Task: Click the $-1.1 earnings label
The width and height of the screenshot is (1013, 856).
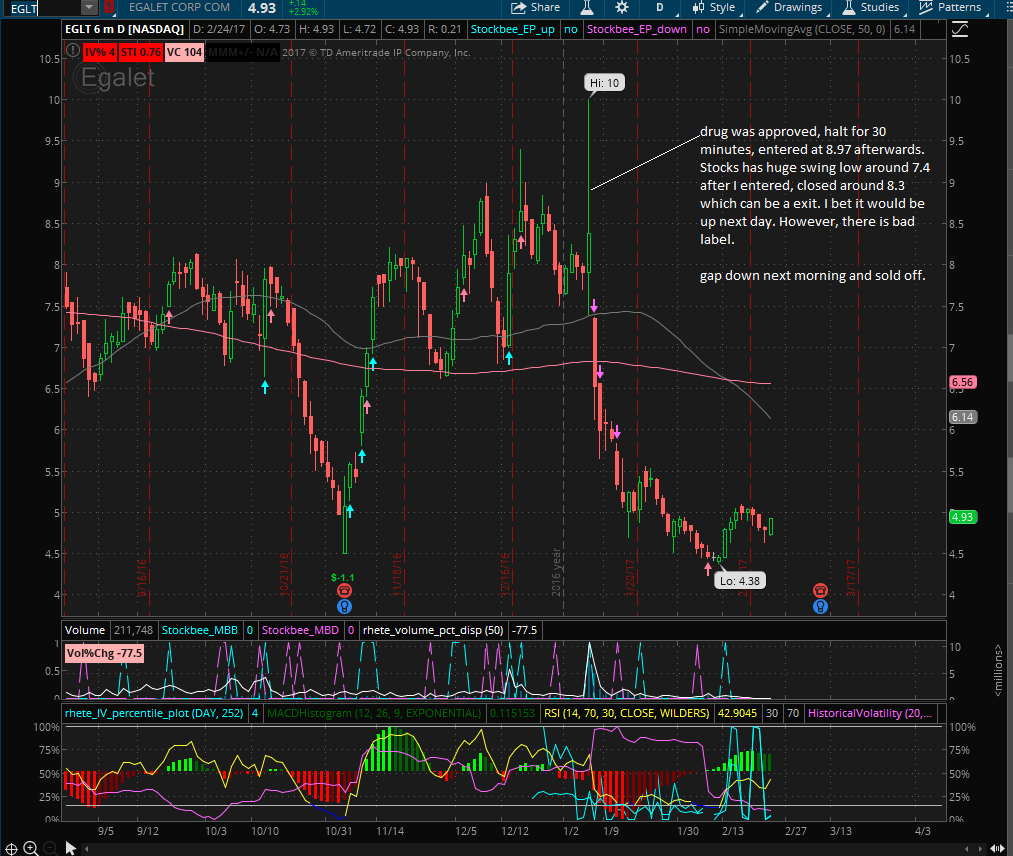Action: [x=342, y=578]
